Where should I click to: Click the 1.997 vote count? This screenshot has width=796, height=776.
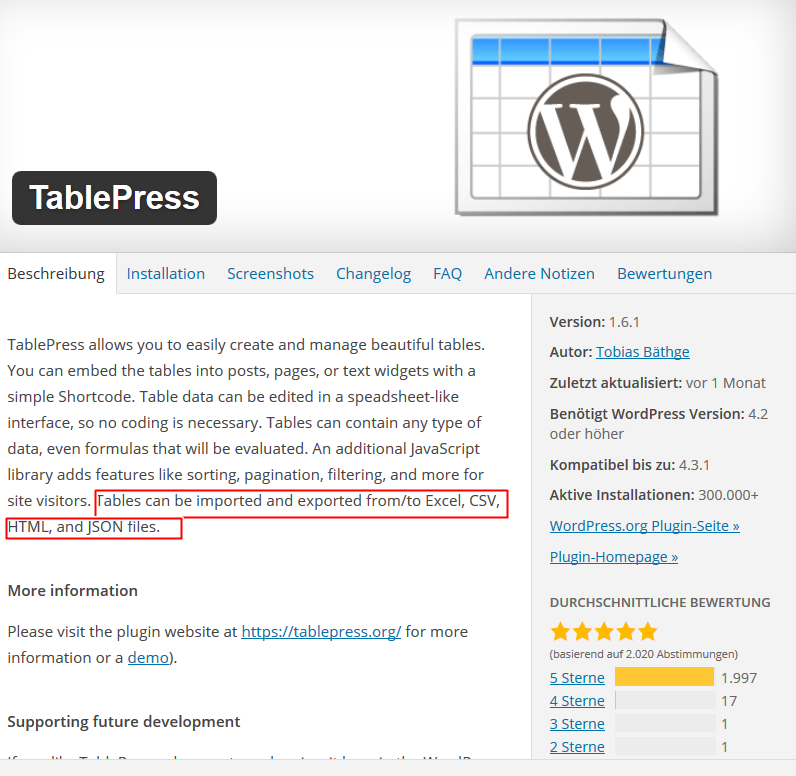point(739,678)
